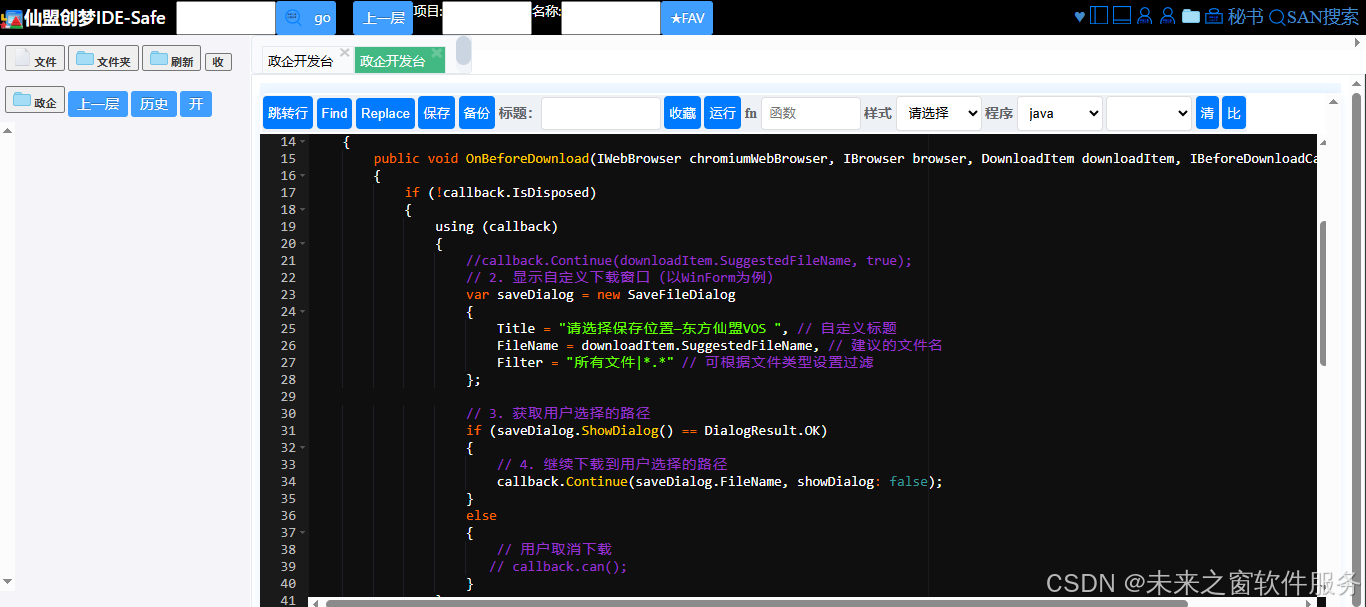
Task: Click callback.Continue on line 34
Action: [x=562, y=482]
